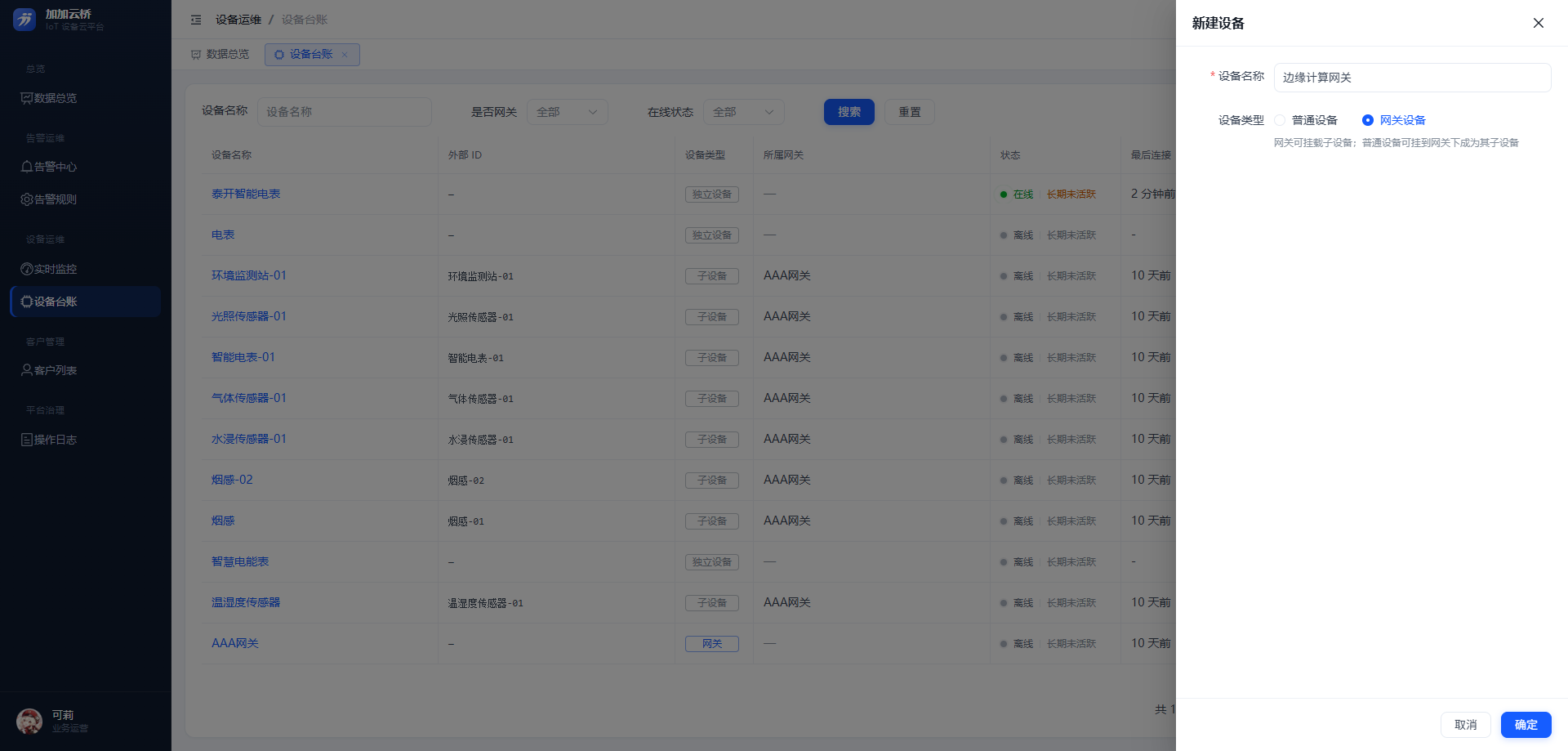Open the 智能电表-01 device link
The height and width of the screenshot is (751, 1568).
243,357
